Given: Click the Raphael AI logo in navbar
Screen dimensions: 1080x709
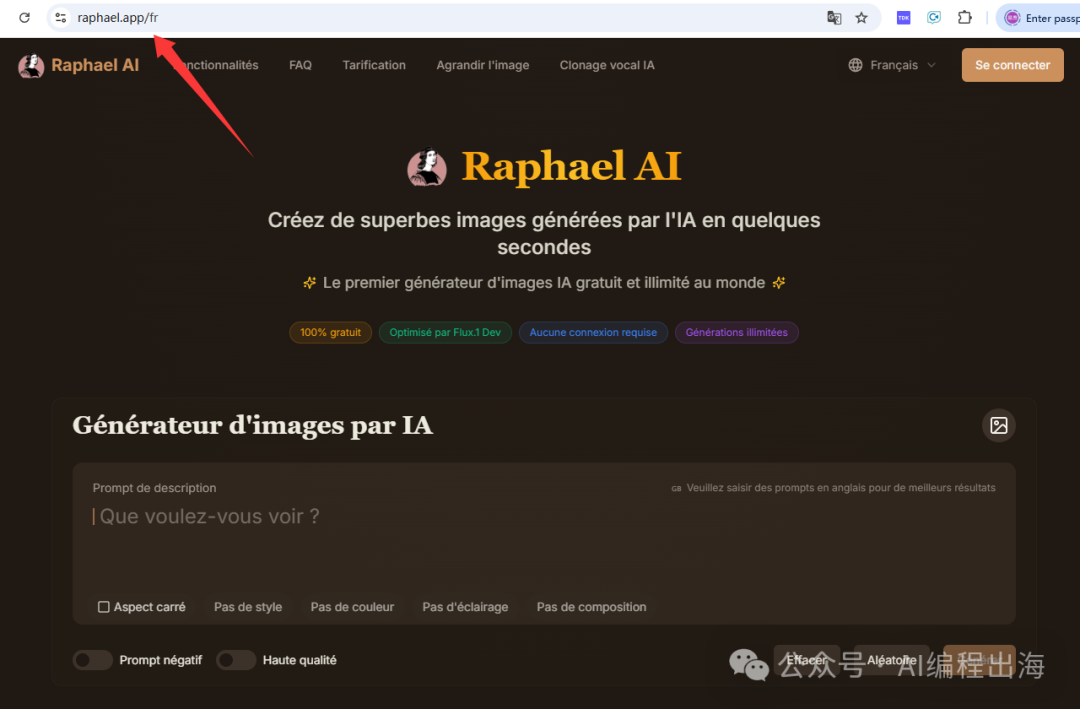Looking at the screenshot, I should [79, 66].
